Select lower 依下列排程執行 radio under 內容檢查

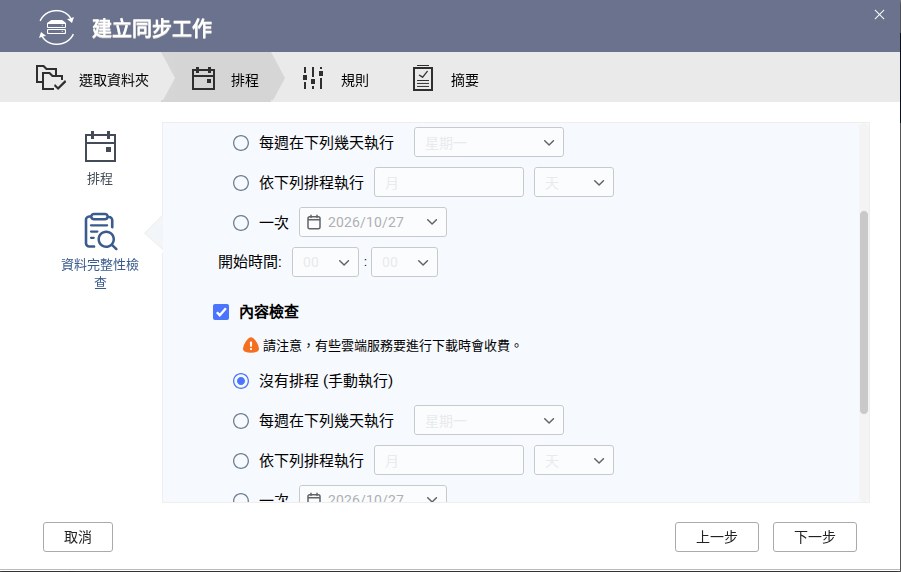[x=241, y=460]
